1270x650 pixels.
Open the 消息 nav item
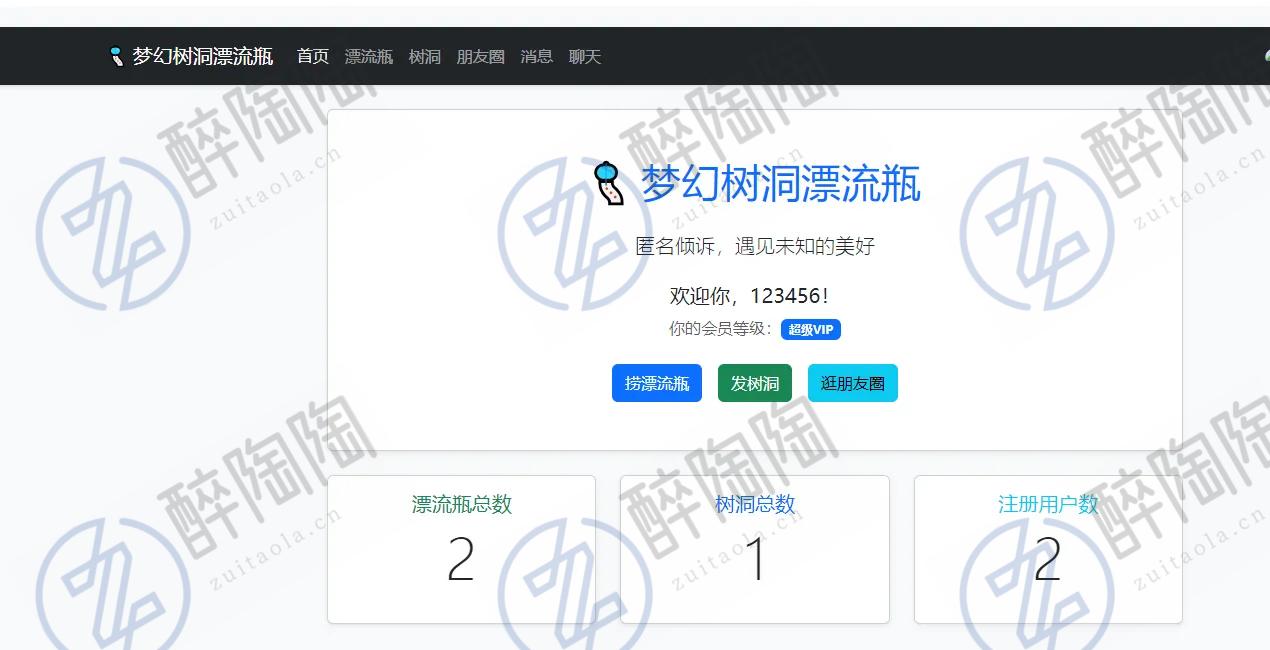point(536,57)
